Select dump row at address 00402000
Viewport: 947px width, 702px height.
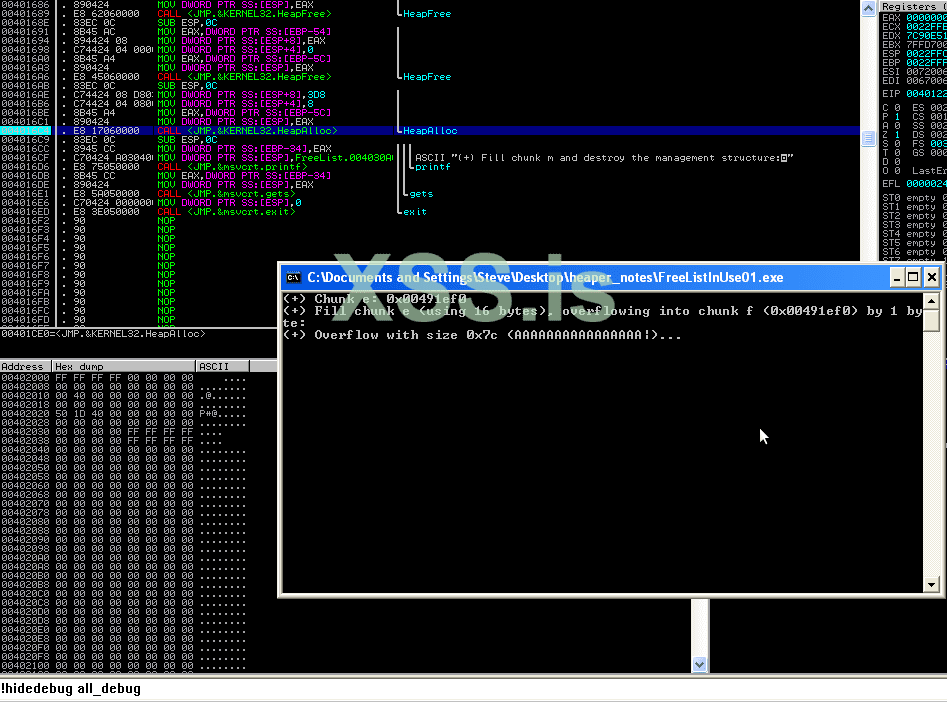pos(124,378)
